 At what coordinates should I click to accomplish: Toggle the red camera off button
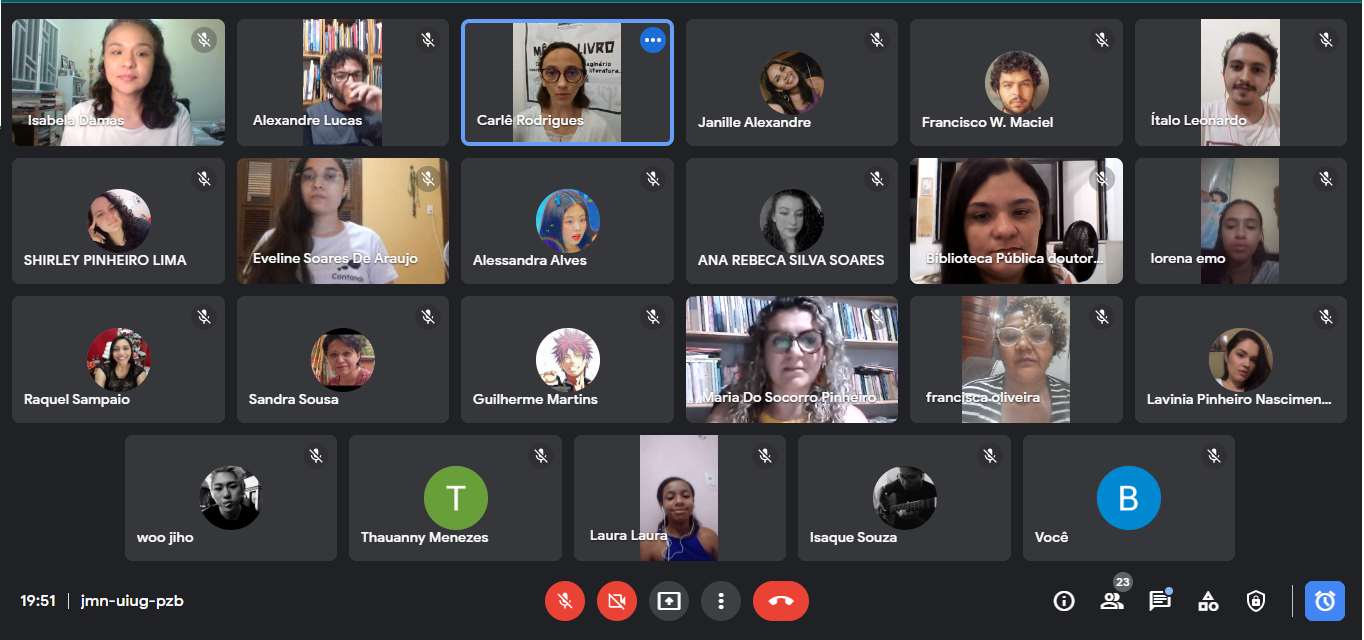(617, 601)
